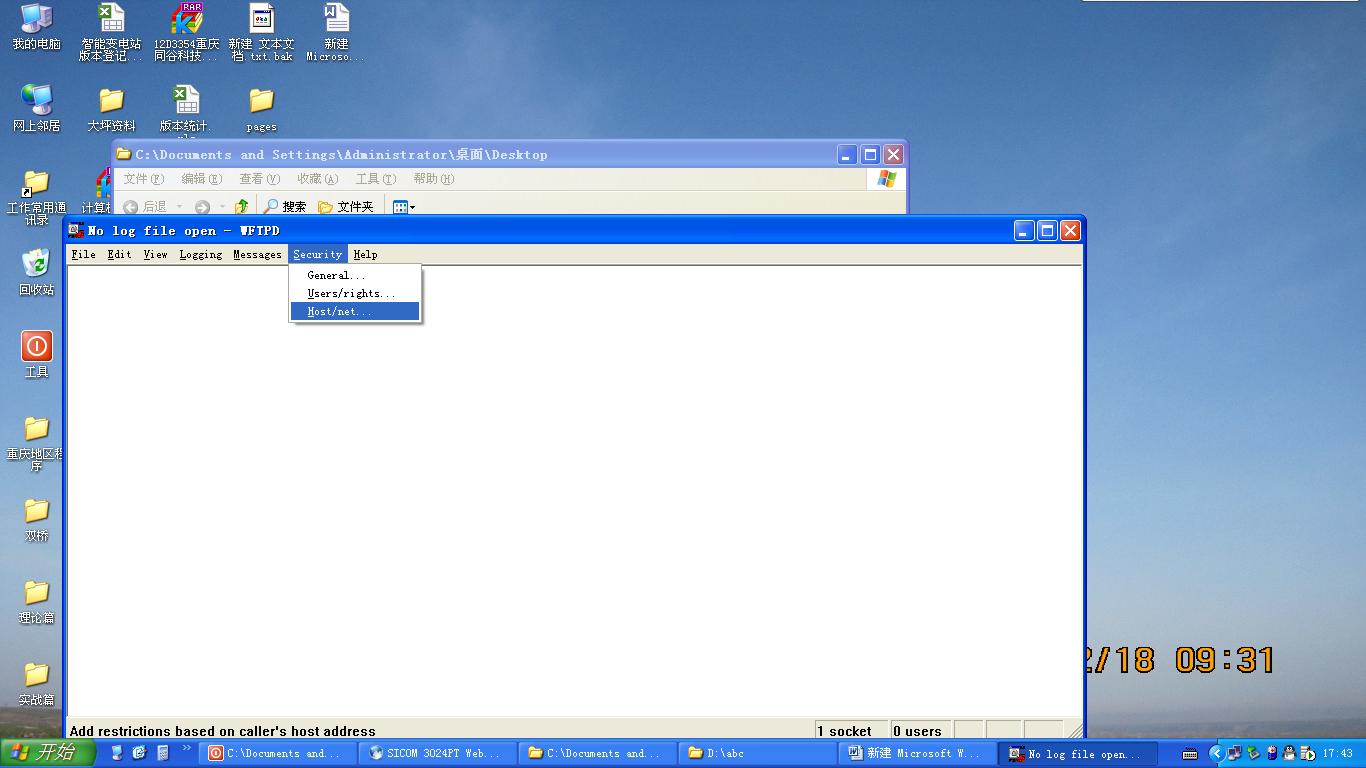Open the File menu in WFTPD
1366x768 pixels.
pyautogui.click(x=83, y=255)
